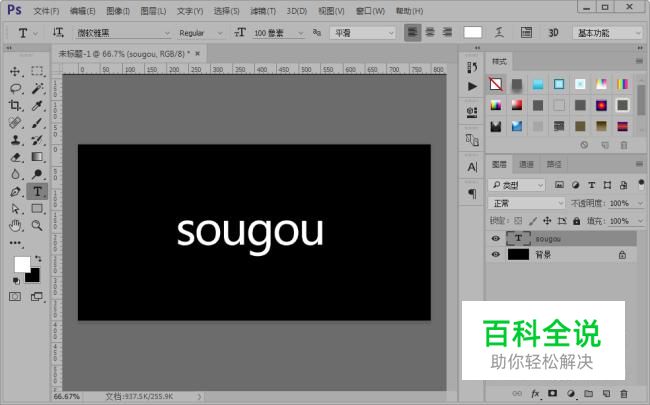Viewport: 650px width, 405px height.
Task: Swap foreground and background colors
Action: pos(38,259)
